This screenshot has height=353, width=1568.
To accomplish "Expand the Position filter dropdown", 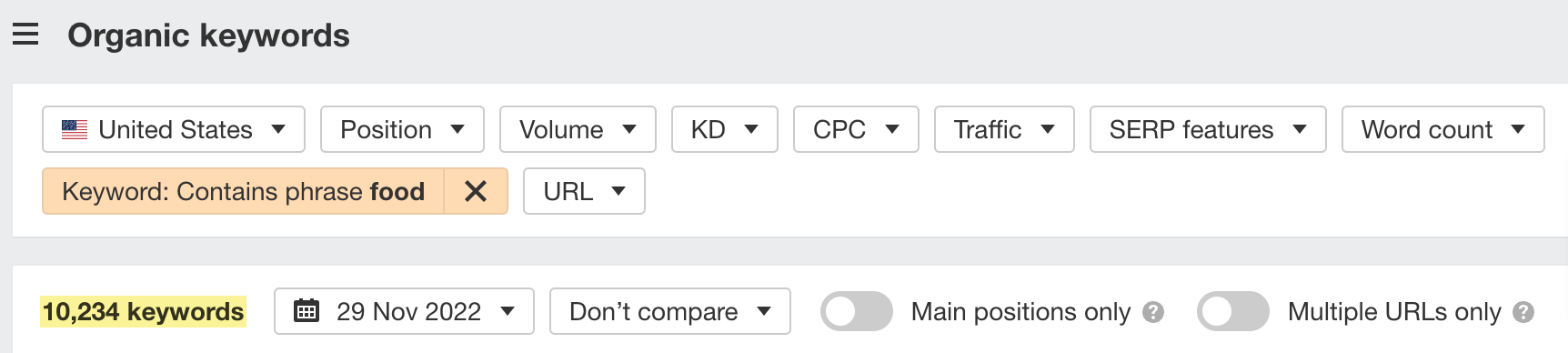I will (x=402, y=129).
